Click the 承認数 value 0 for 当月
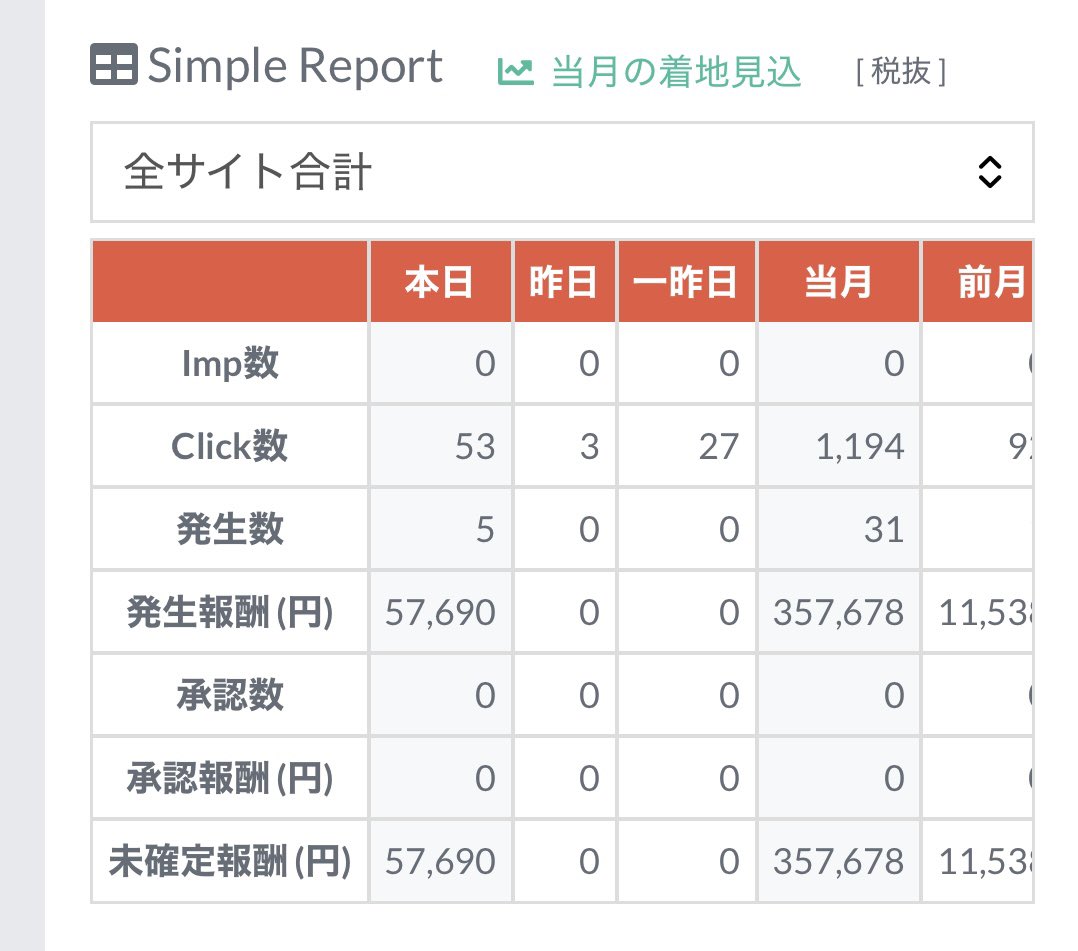 pyautogui.click(x=894, y=695)
